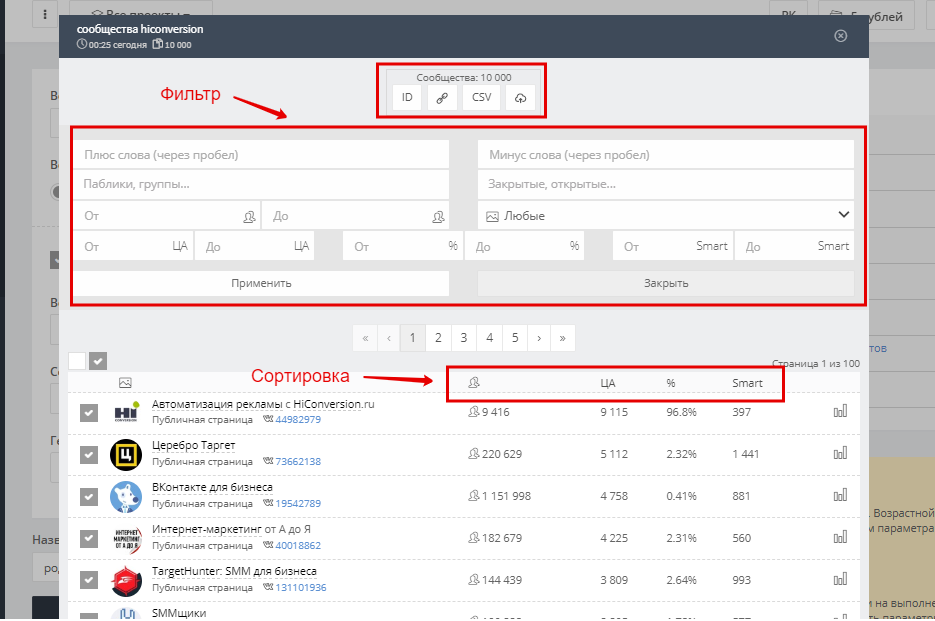Uncheck the HiConversion.ru community row
Viewport: 935px width, 621px height.
pyautogui.click(x=89, y=413)
